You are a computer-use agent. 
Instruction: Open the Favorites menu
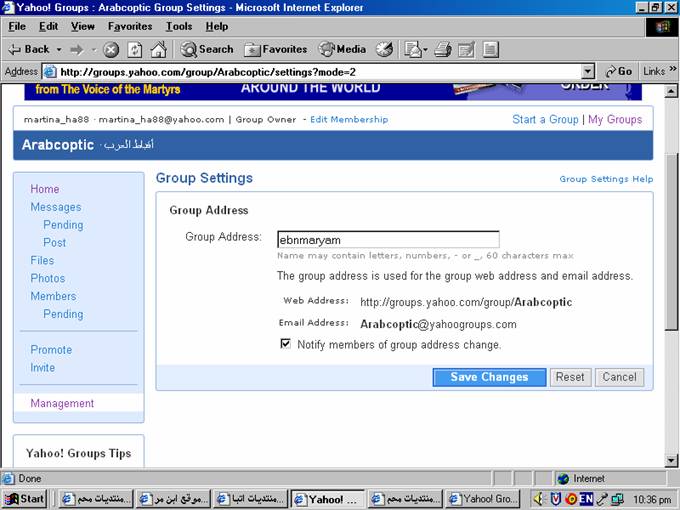point(130,26)
